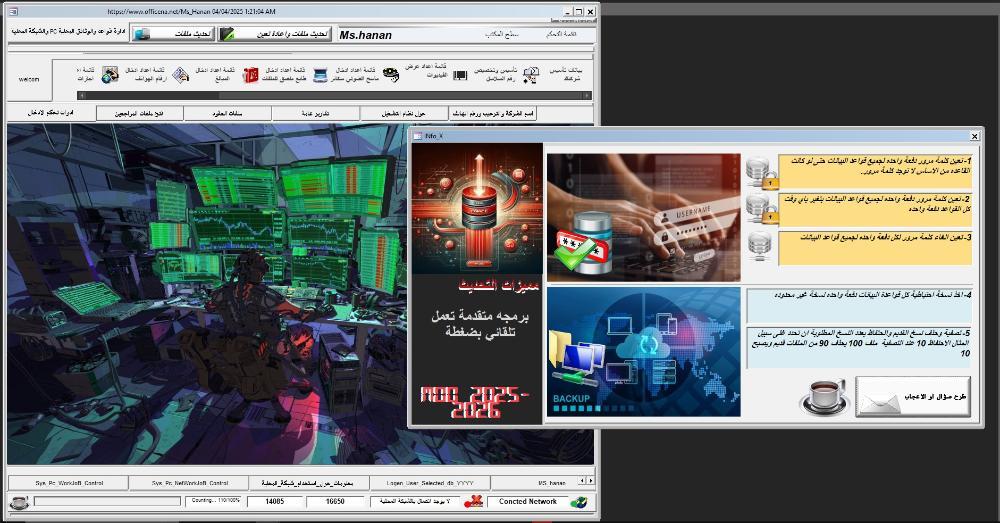1000x523 pixels.
Task: Open the entry control tools tab
Action: pyautogui.click(x=51, y=113)
